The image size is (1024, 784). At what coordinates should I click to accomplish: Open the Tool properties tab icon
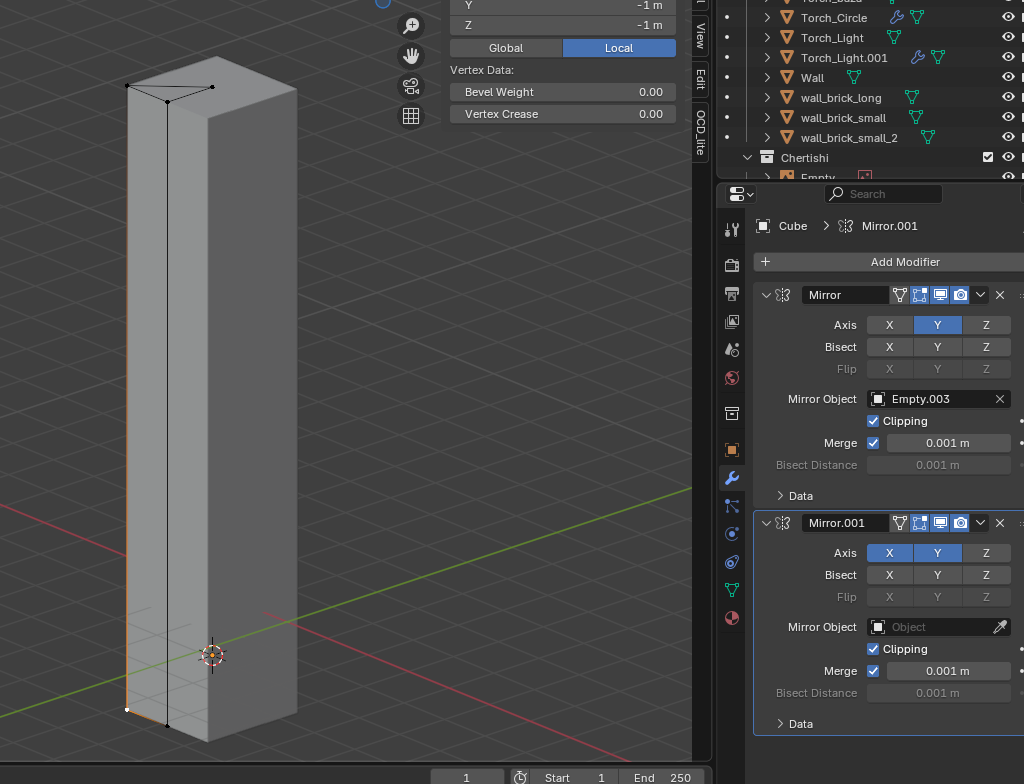pos(732,230)
